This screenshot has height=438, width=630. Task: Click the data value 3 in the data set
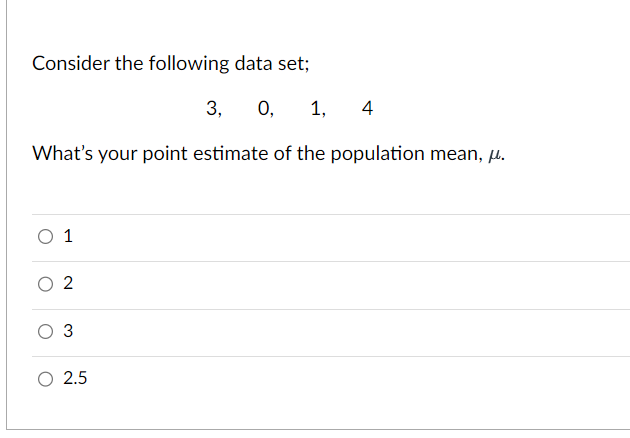[x=212, y=108]
